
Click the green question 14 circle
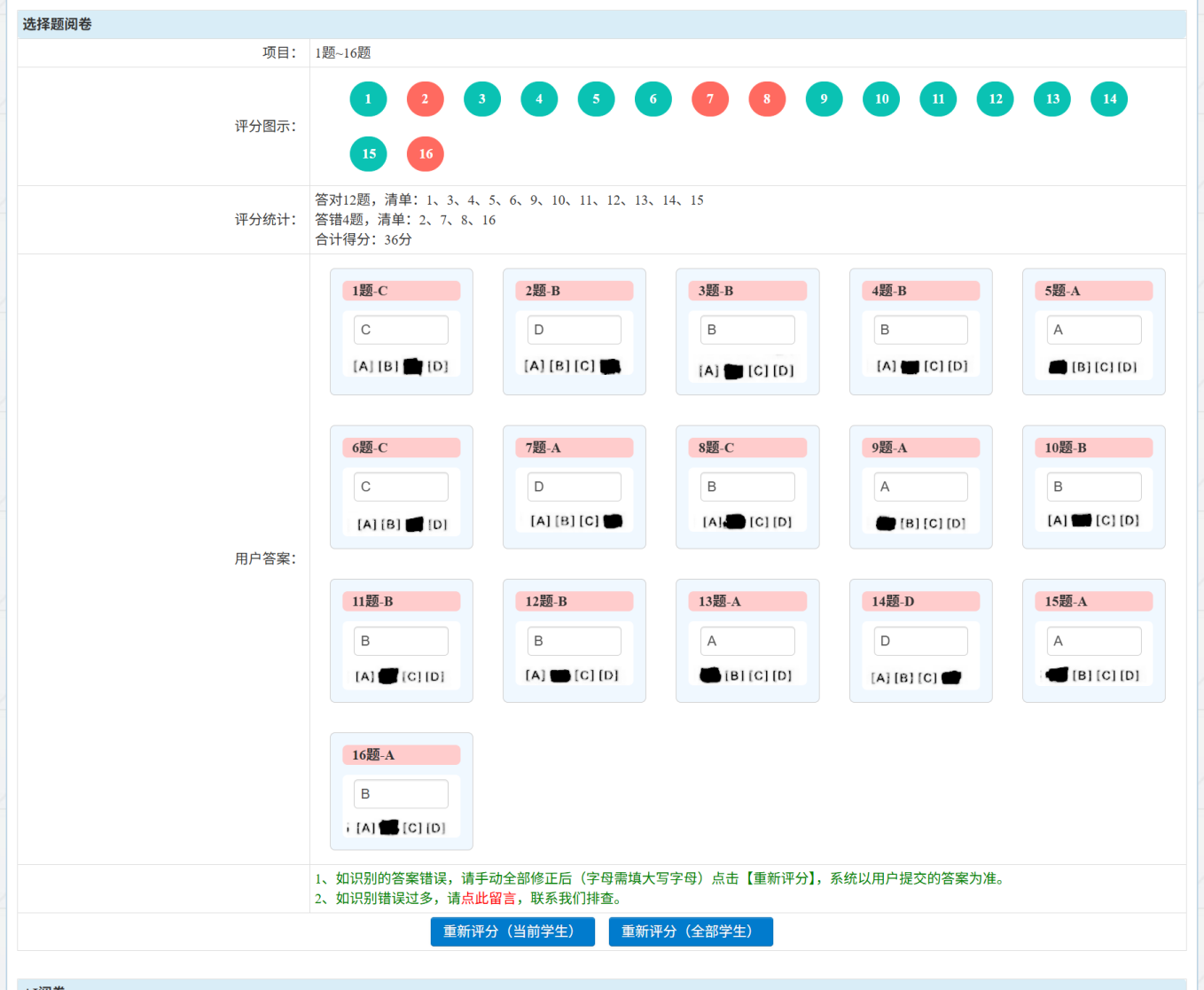[x=1108, y=99]
